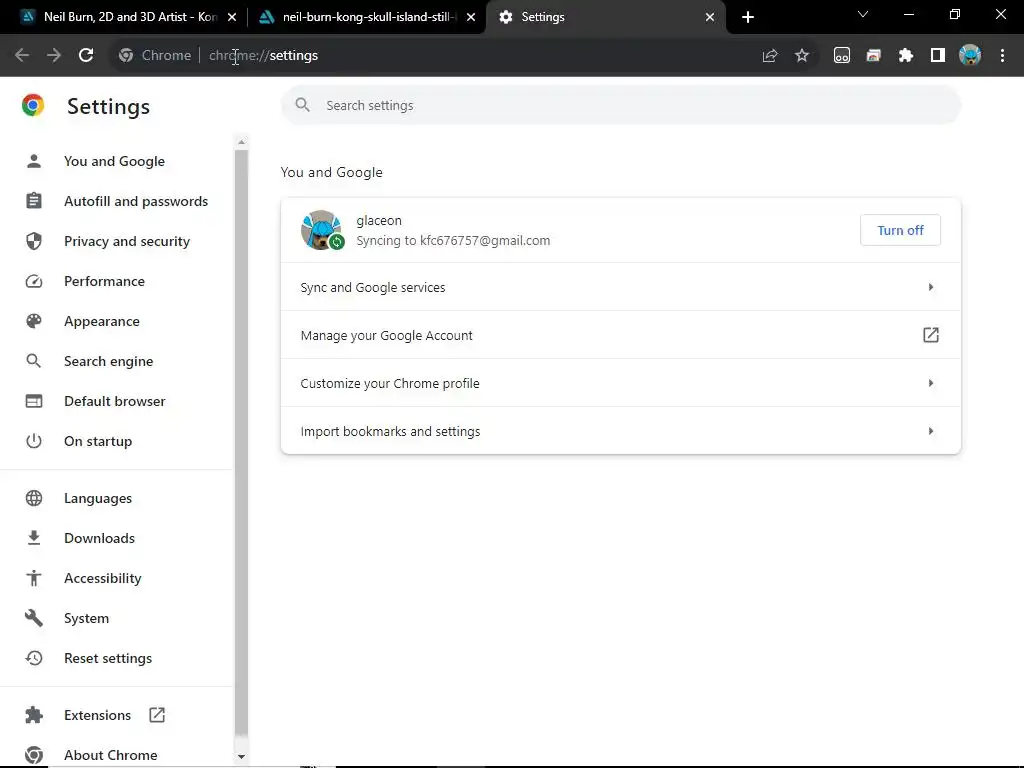Click the share this page icon
Image resolution: width=1024 pixels, height=768 pixels.
click(x=770, y=56)
